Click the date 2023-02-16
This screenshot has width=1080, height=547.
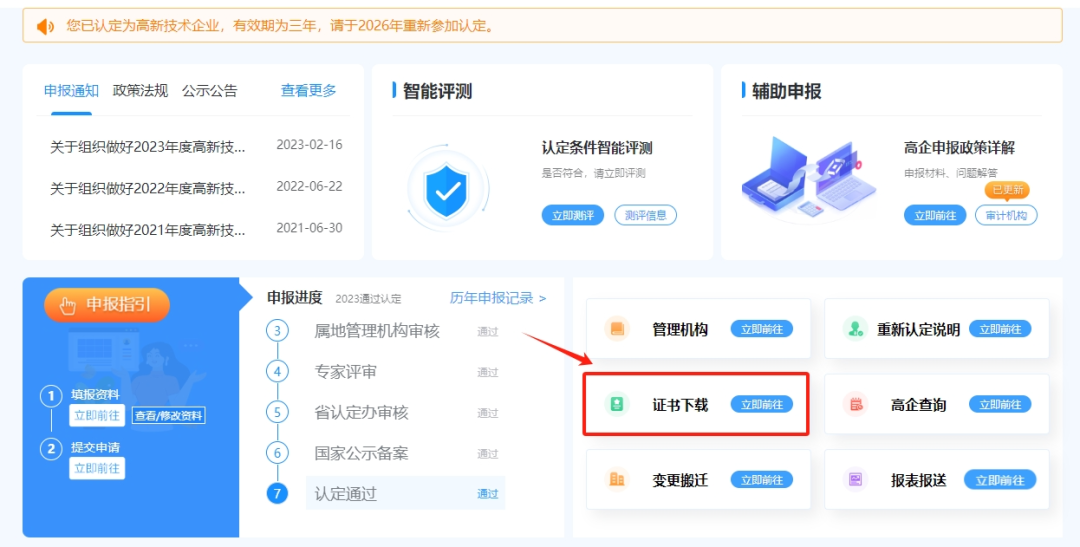309,145
